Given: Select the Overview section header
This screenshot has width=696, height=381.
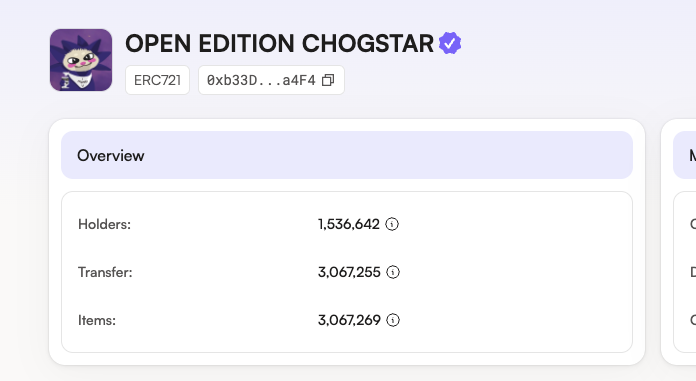Looking at the screenshot, I should 347,155.
